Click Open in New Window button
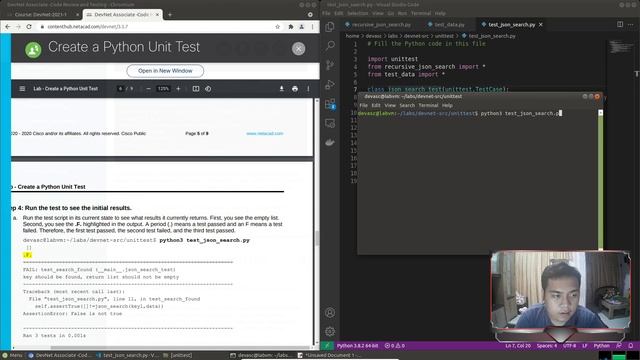 point(165,71)
